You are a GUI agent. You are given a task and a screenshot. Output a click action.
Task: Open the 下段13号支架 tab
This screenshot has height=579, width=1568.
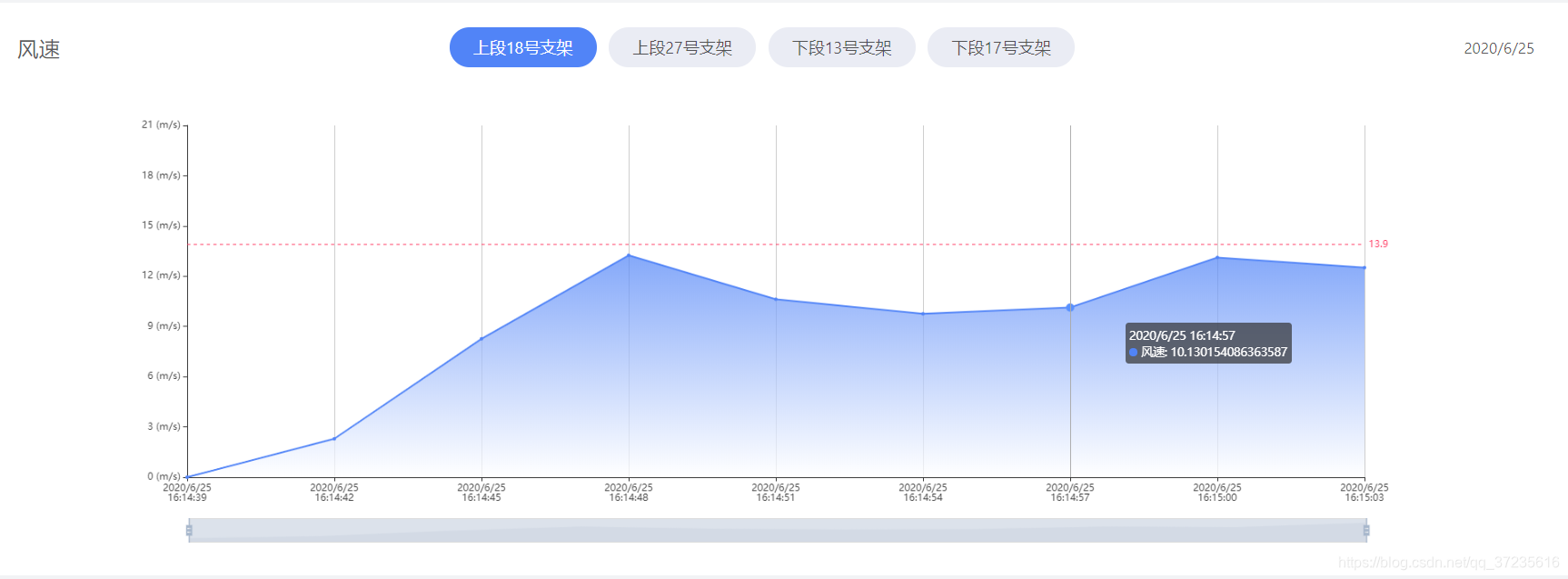click(841, 47)
